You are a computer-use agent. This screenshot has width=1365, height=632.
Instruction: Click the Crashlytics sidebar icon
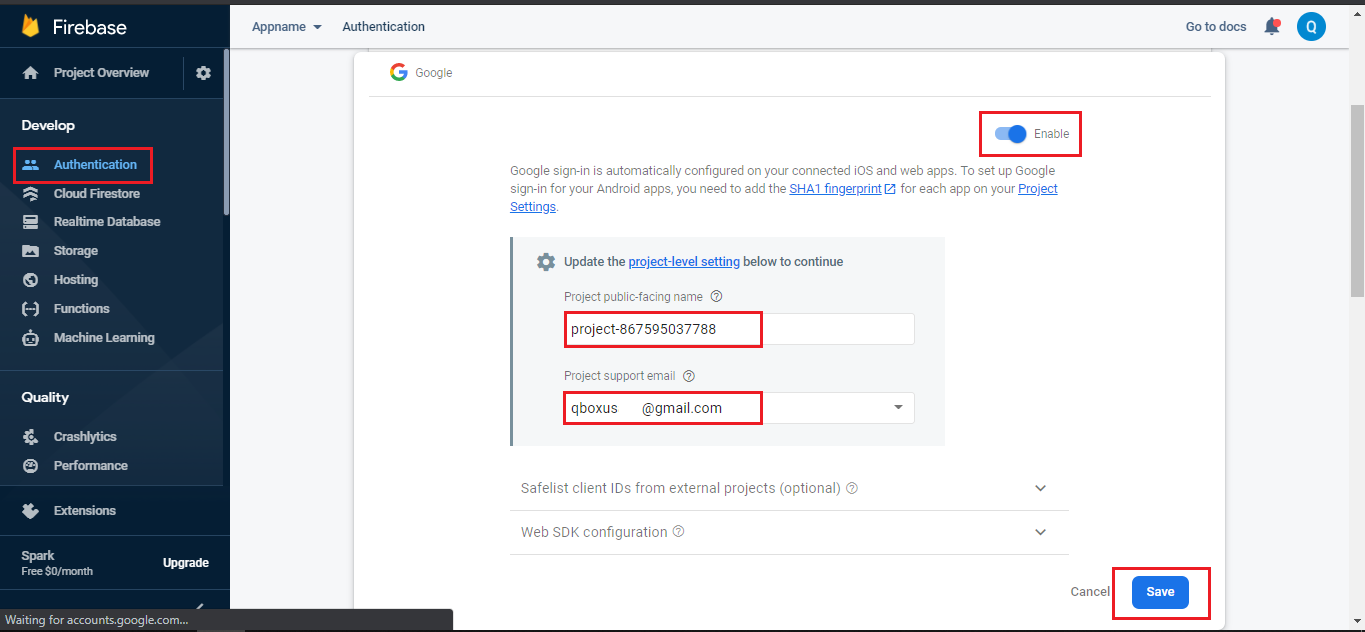tap(31, 437)
